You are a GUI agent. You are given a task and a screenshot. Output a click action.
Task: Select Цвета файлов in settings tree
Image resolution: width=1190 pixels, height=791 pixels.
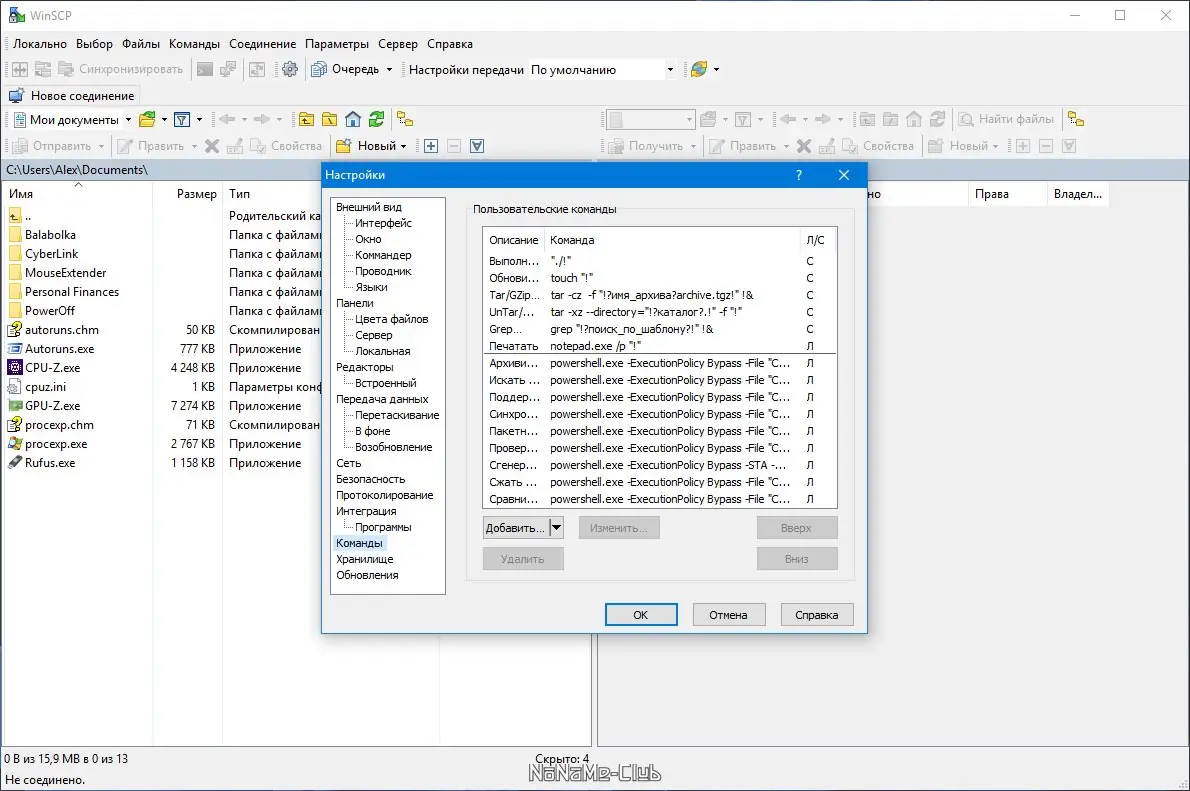[x=392, y=319]
